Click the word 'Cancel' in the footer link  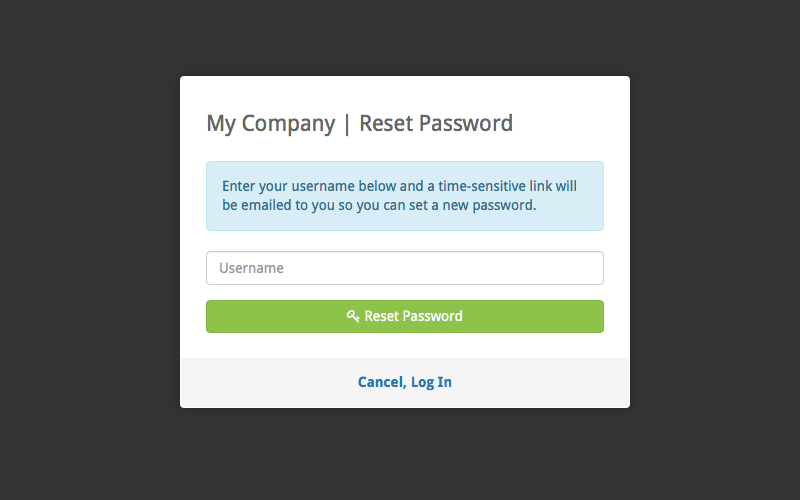pyautogui.click(x=380, y=382)
